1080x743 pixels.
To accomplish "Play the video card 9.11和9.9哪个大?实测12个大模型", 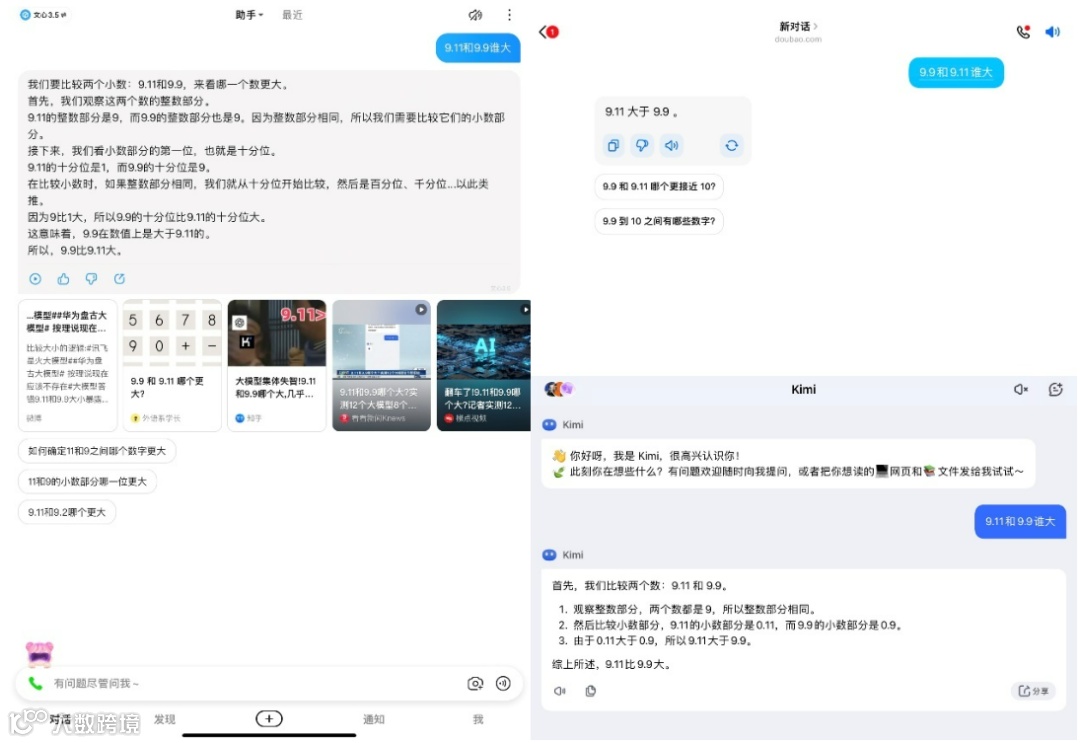I will tap(382, 366).
